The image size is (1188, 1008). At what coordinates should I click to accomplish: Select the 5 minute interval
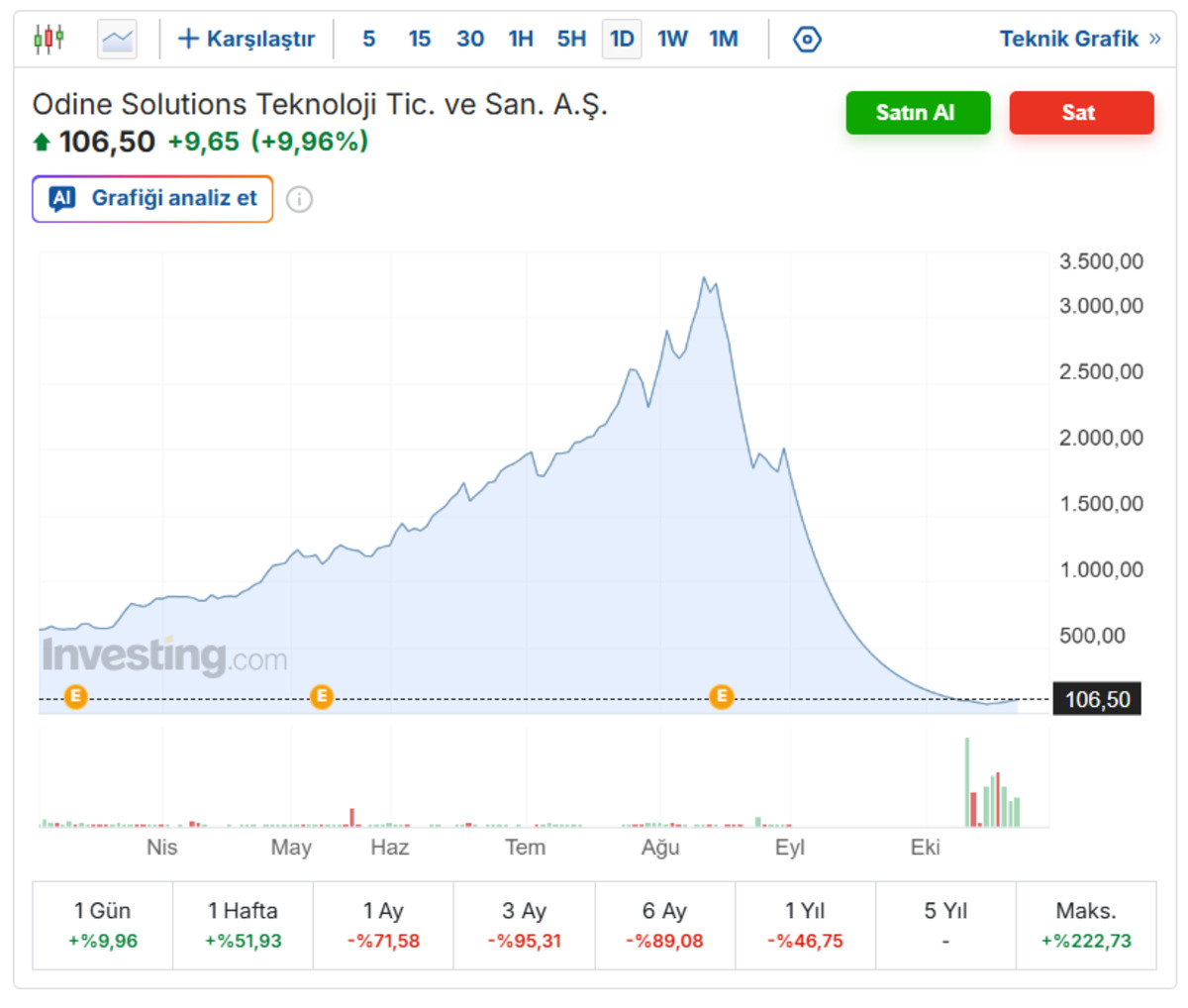tap(368, 39)
